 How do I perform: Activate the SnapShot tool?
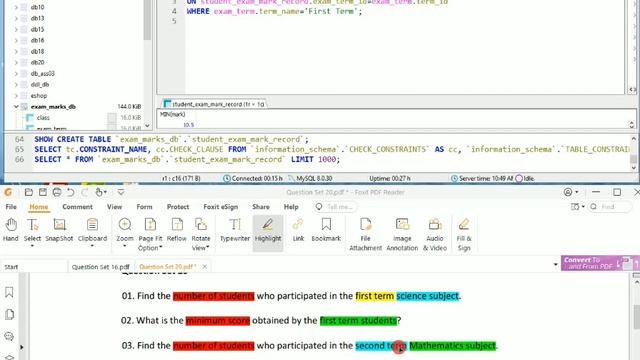pyautogui.click(x=59, y=230)
